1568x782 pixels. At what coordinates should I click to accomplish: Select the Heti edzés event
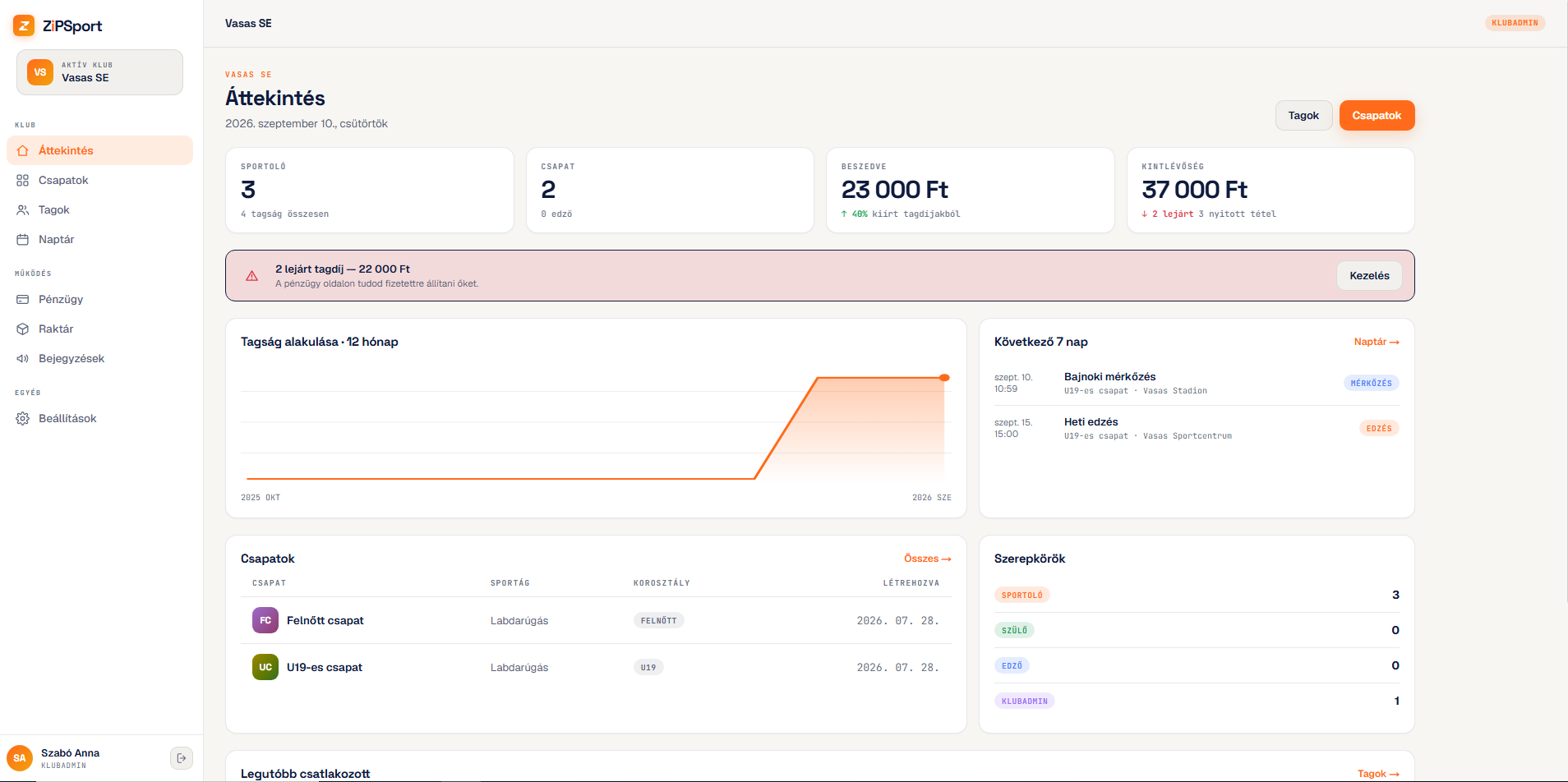1197,428
